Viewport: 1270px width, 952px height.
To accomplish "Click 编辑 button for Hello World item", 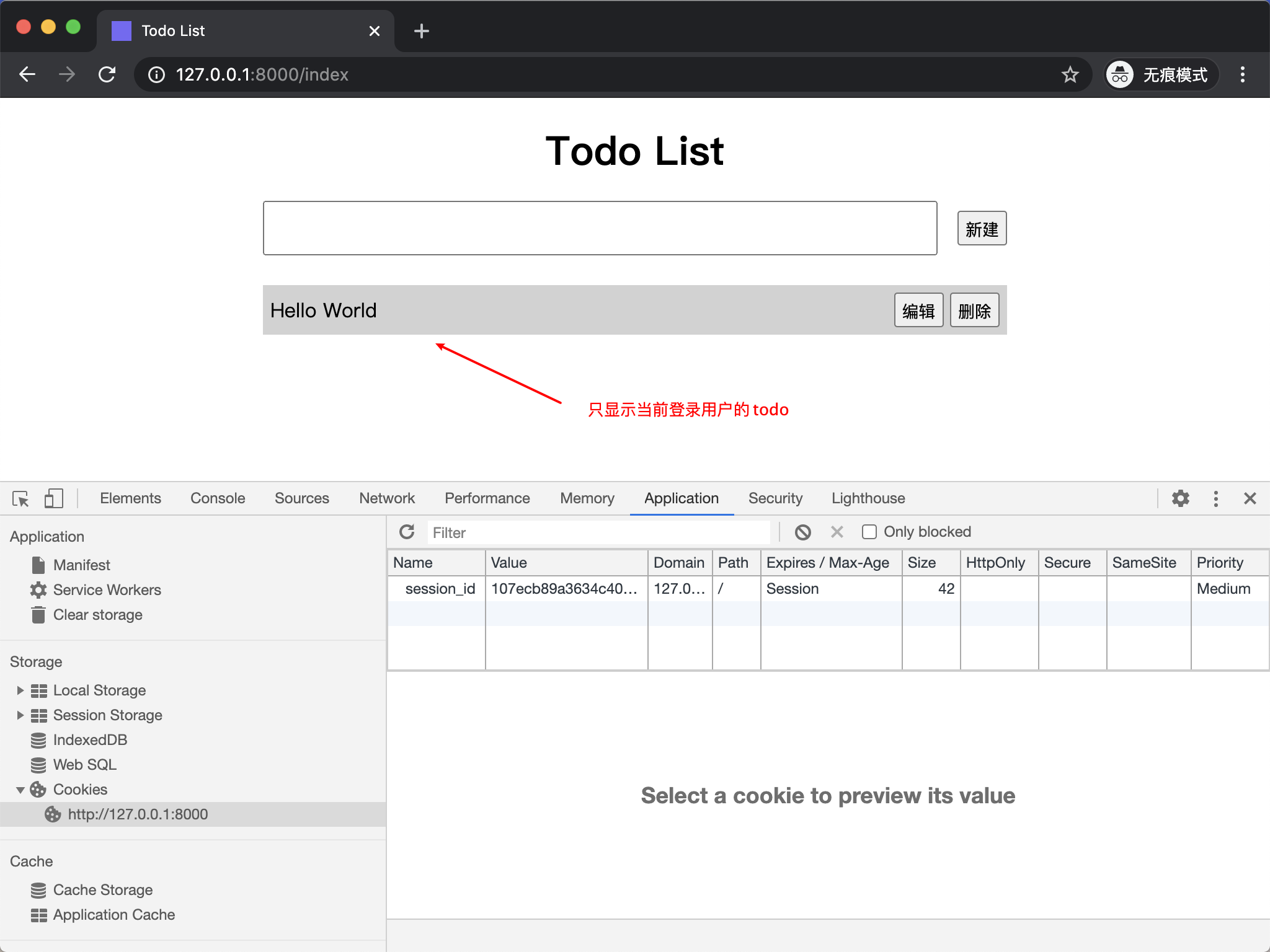I will coord(916,310).
